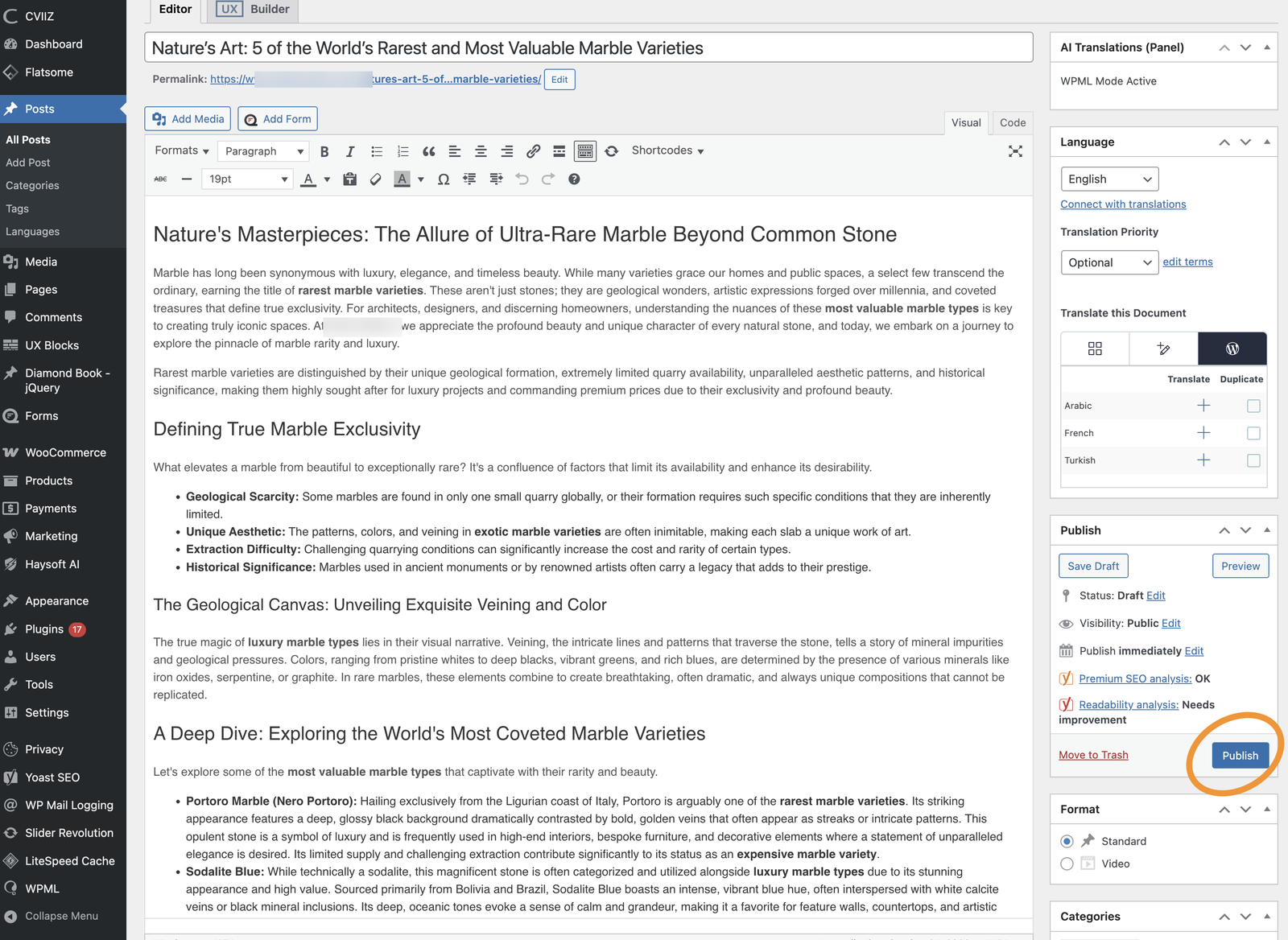
Task: Switch to the UX Builder tab
Action: tap(254, 10)
